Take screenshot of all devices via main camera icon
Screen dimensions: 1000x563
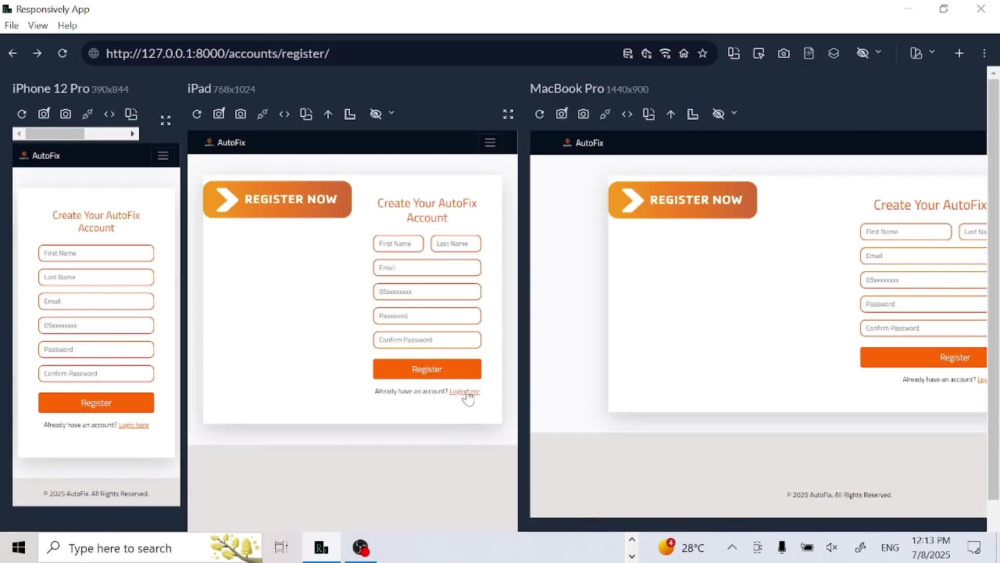[783, 54]
